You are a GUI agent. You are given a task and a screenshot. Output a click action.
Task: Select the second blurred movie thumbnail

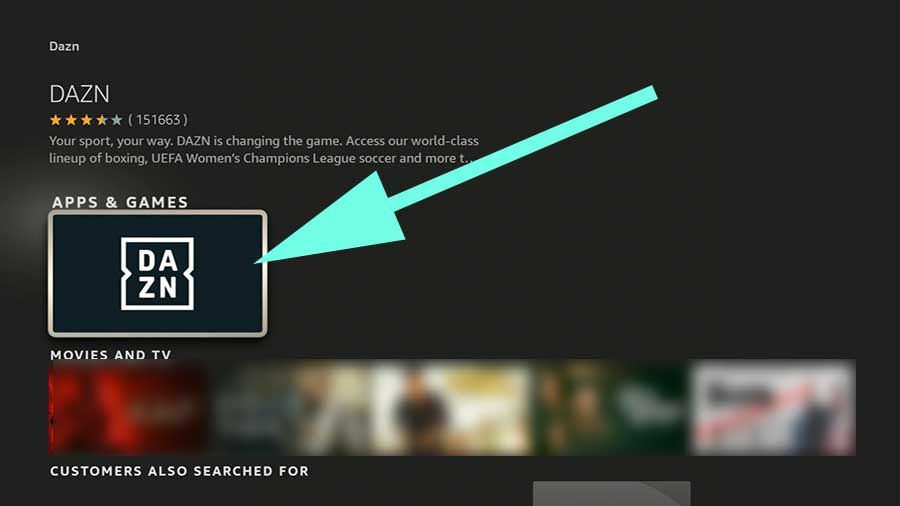coord(290,407)
